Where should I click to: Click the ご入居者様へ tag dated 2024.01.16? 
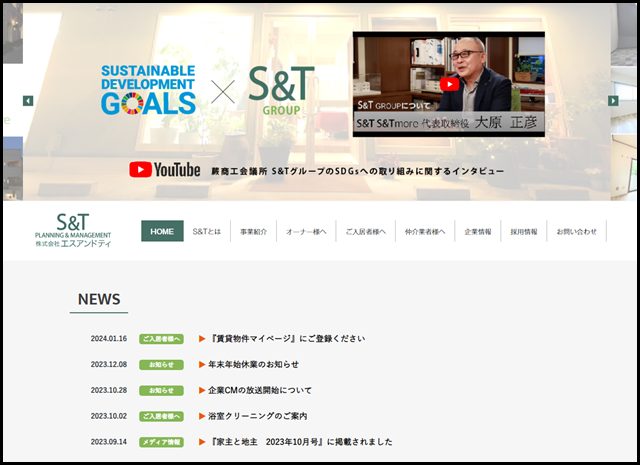[161, 339]
